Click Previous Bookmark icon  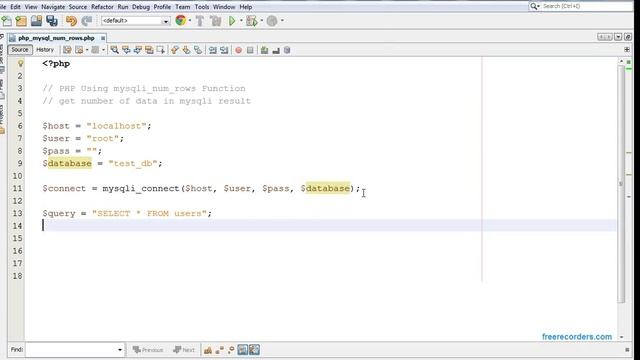[x=175, y=50]
